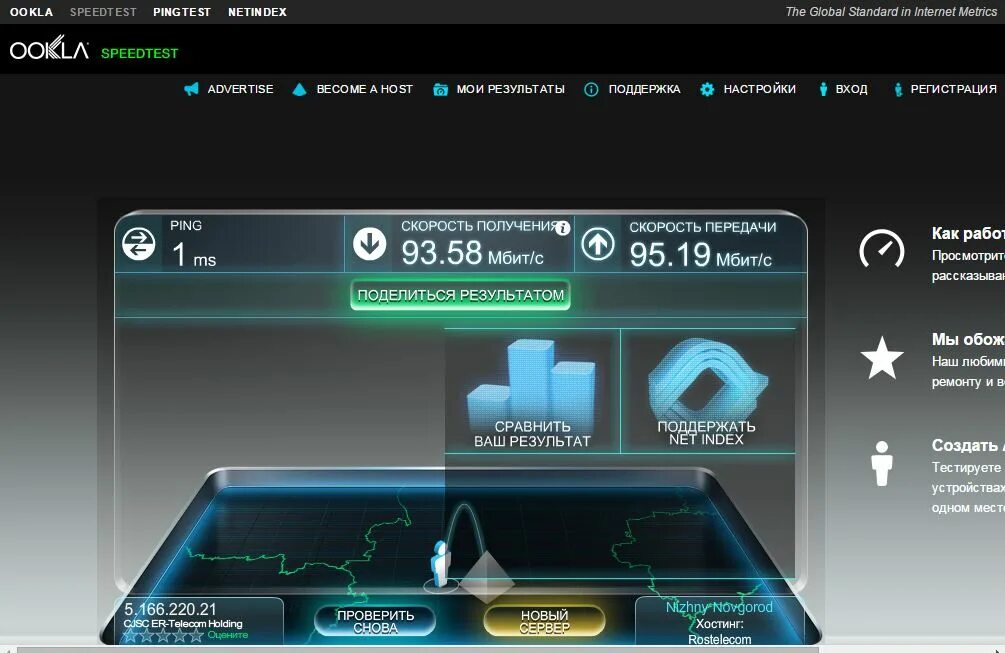
Task: Click the Become a Host triangle icon
Action: [x=299, y=89]
